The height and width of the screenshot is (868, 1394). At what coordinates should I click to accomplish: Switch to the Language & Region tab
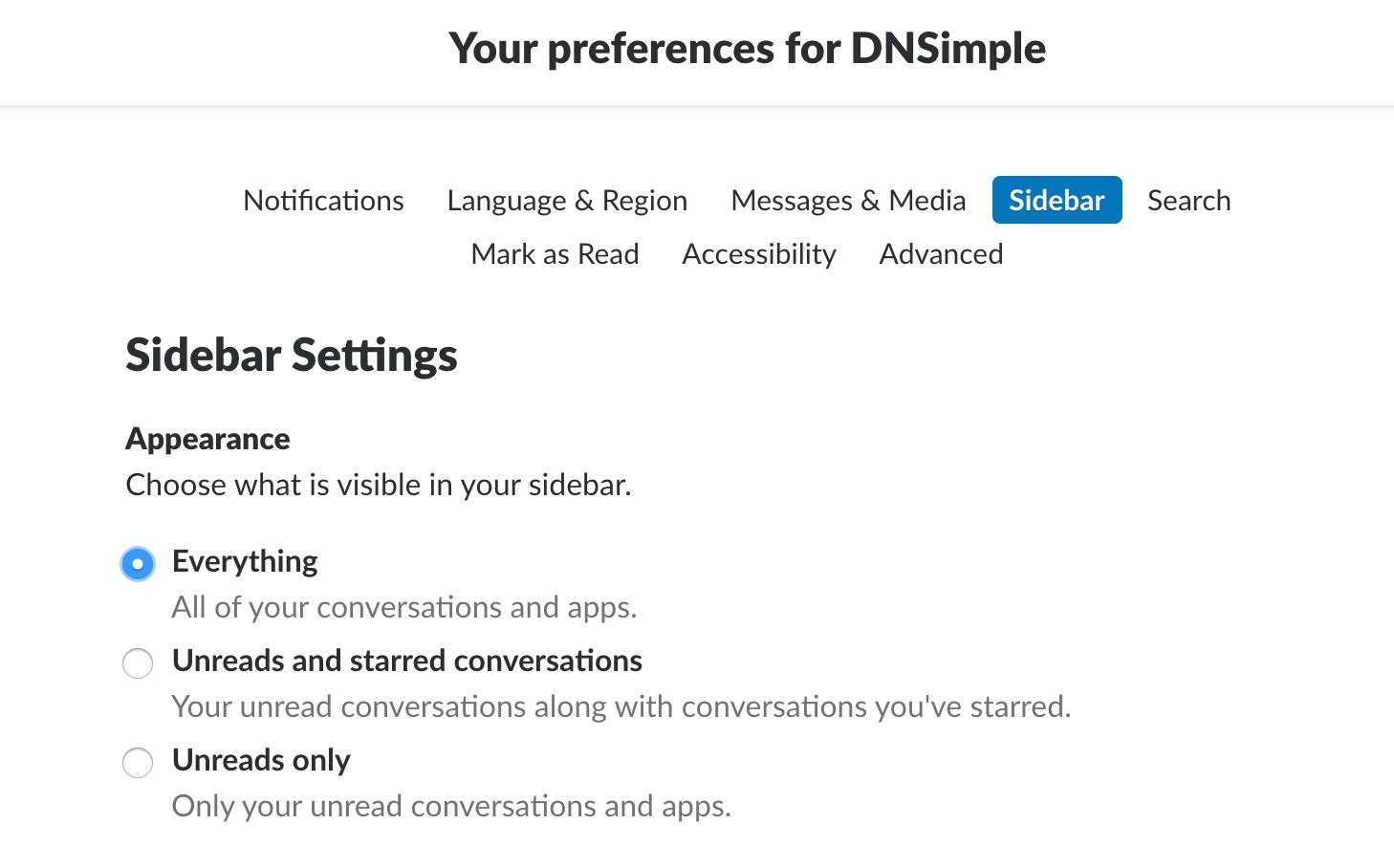(x=567, y=201)
